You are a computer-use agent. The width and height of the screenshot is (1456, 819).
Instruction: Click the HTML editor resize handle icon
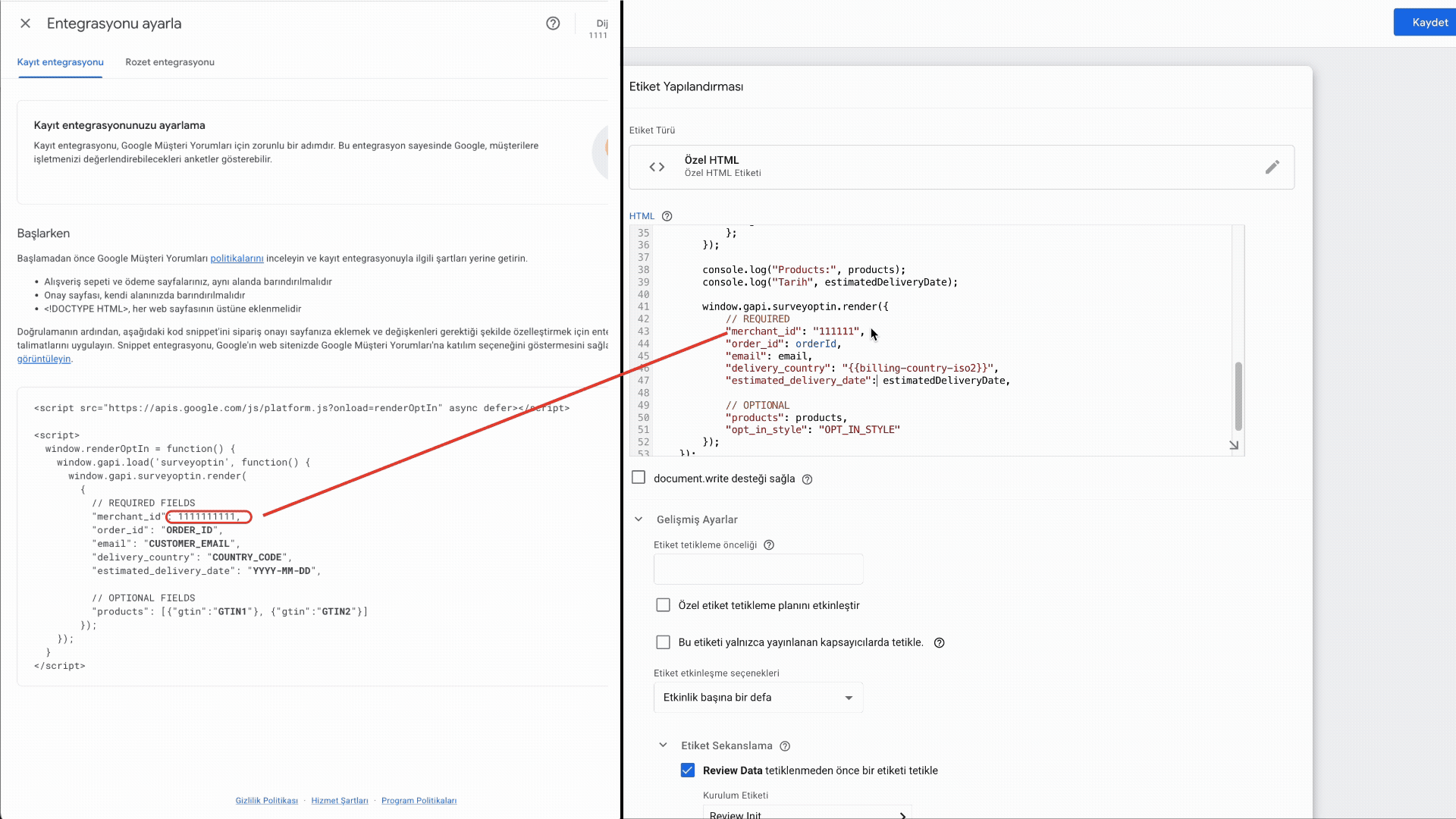tap(1234, 445)
